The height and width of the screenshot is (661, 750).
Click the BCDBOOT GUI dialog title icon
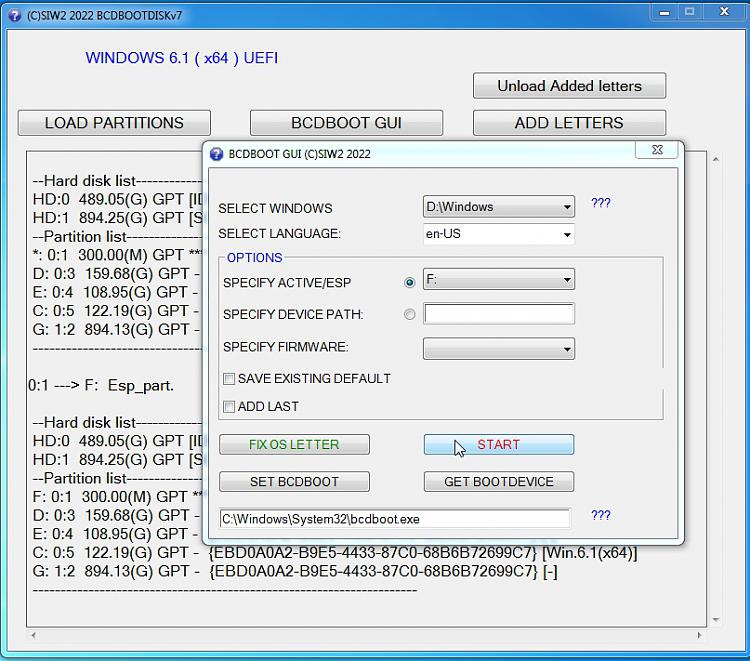[217, 154]
